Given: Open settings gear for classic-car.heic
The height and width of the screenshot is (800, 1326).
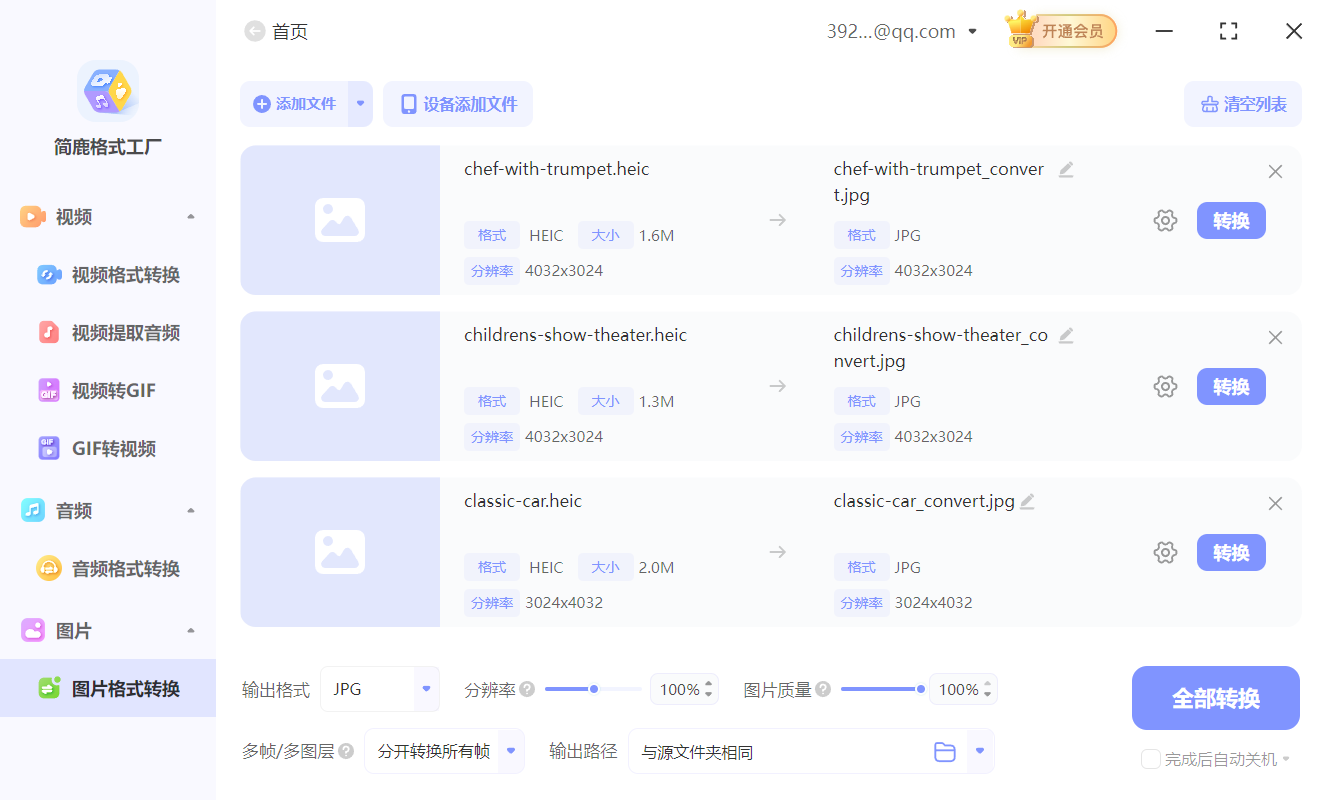Looking at the screenshot, I should tap(1165, 552).
